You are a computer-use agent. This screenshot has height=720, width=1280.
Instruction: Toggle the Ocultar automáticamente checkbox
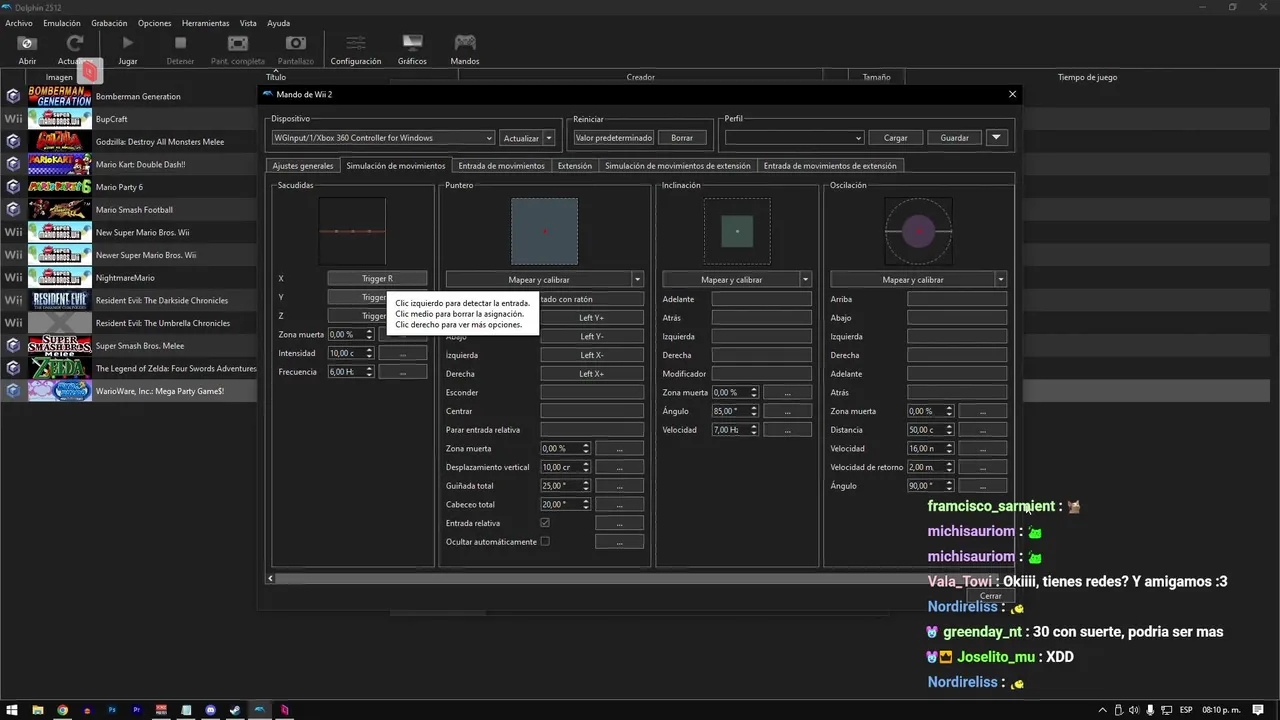pyautogui.click(x=545, y=541)
